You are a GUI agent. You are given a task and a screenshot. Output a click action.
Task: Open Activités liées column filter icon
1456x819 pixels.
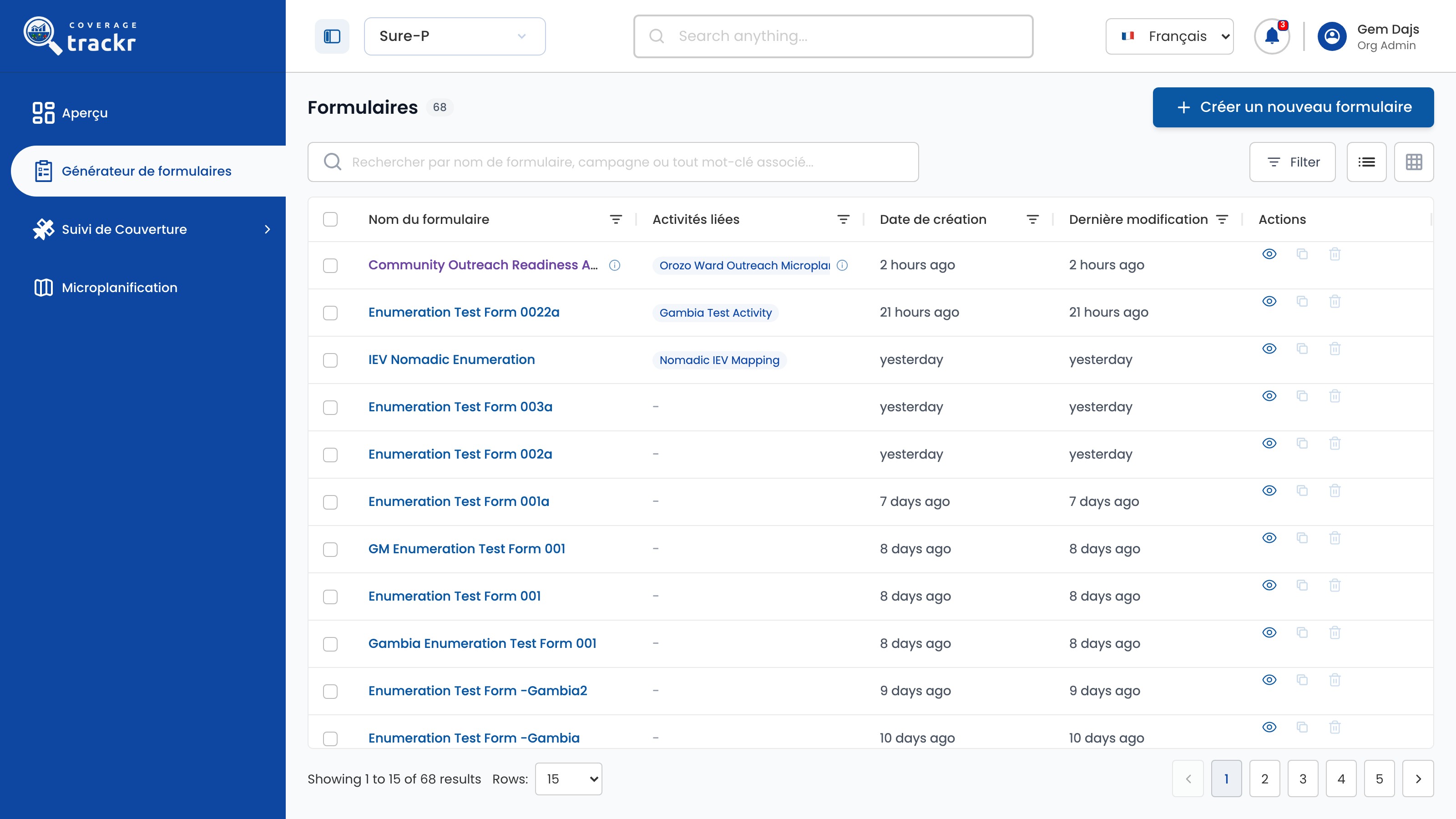(843, 219)
